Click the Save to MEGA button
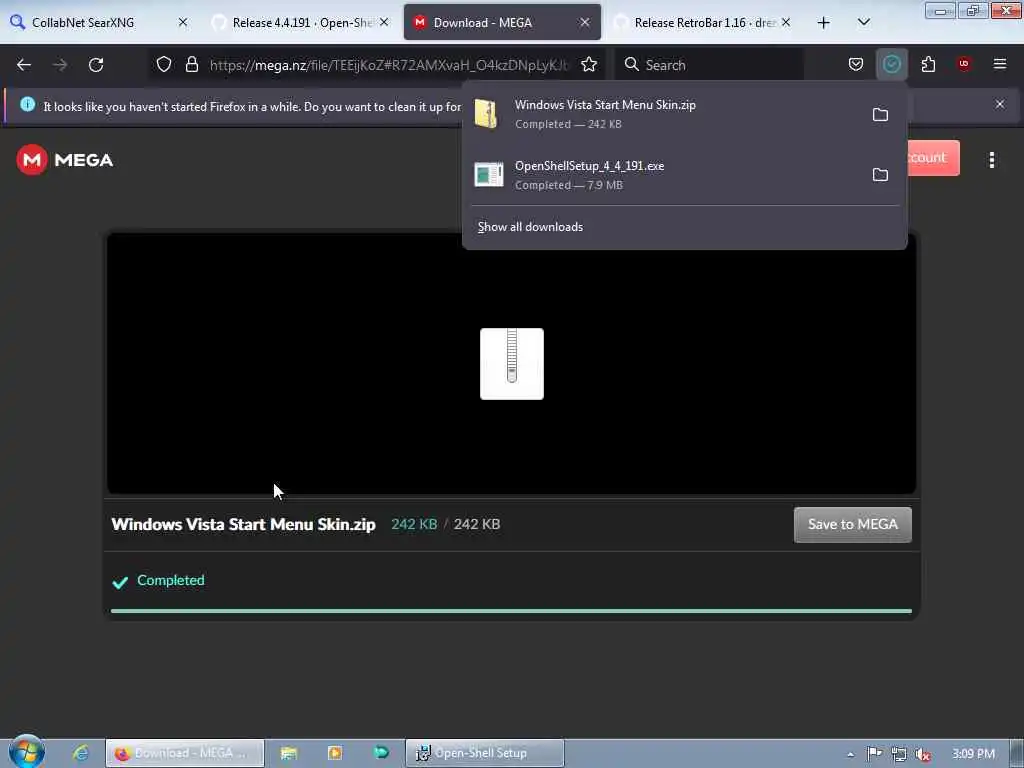 coord(852,524)
